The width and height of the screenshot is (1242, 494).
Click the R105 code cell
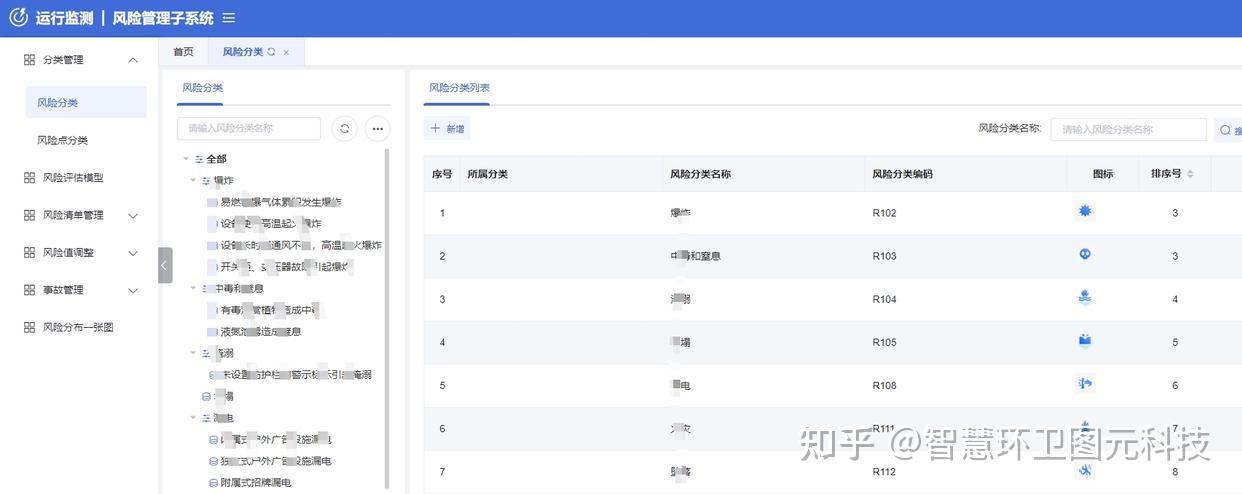[x=884, y=342]
